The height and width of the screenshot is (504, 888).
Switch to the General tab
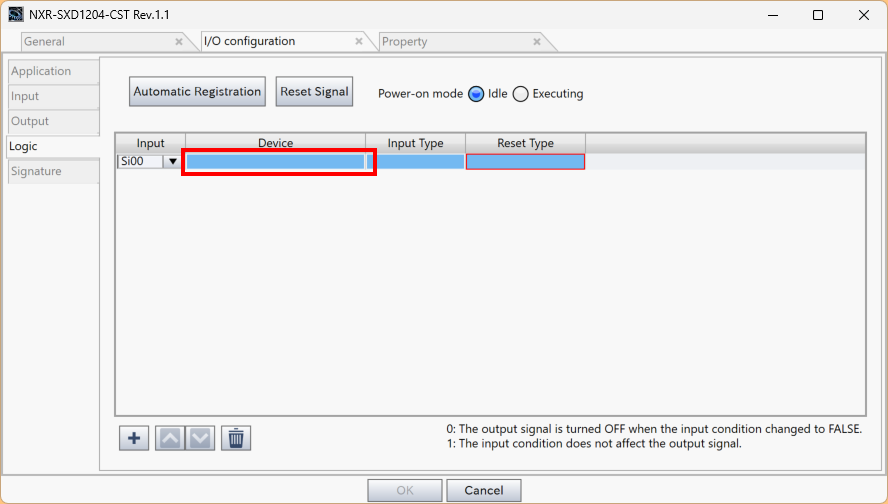point(44,41)
